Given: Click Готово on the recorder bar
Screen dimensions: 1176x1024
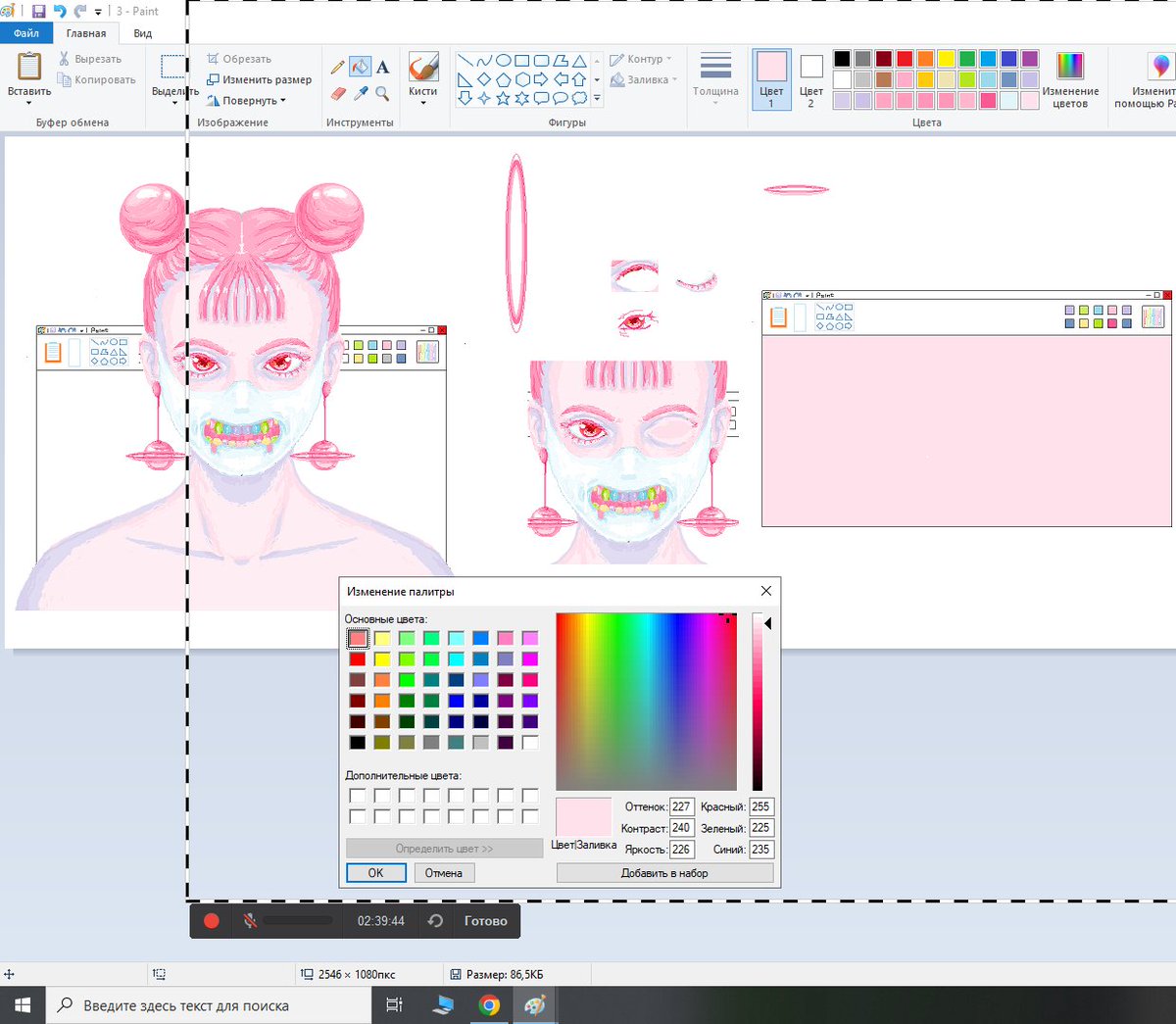Looking at the screenshot, I should click(486, 921).
